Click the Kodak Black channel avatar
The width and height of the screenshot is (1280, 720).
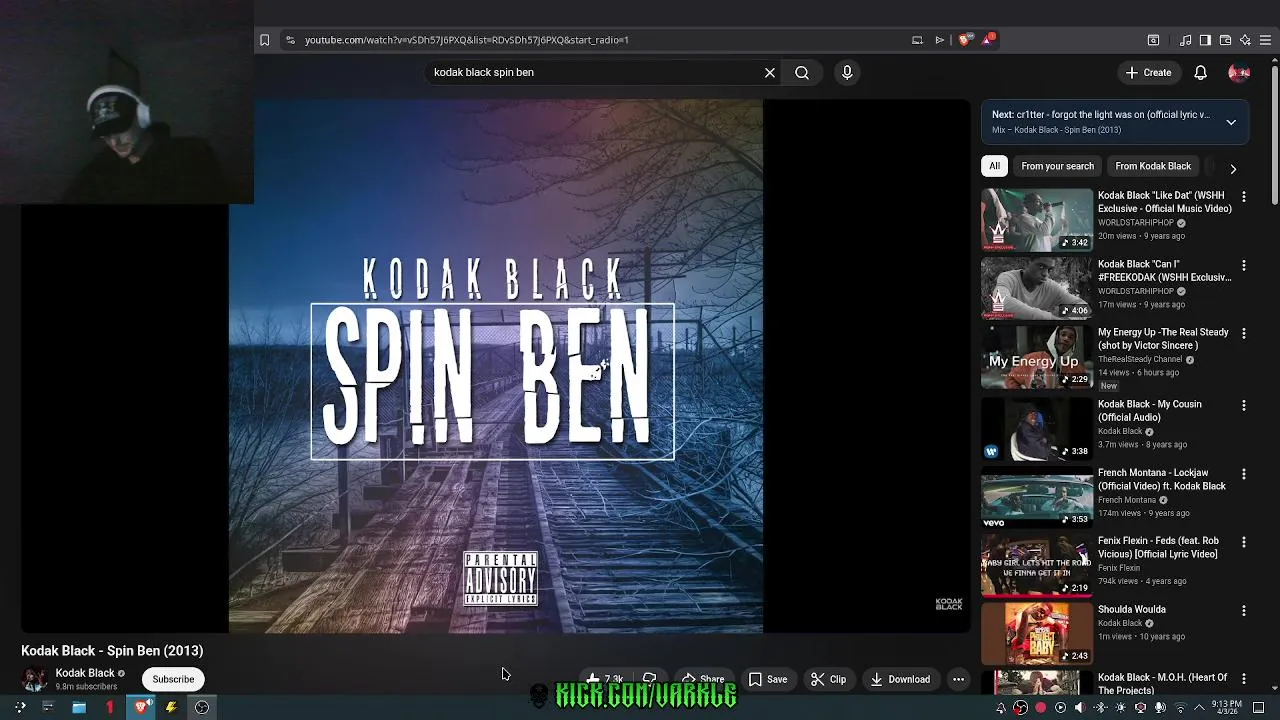[35, 679]
